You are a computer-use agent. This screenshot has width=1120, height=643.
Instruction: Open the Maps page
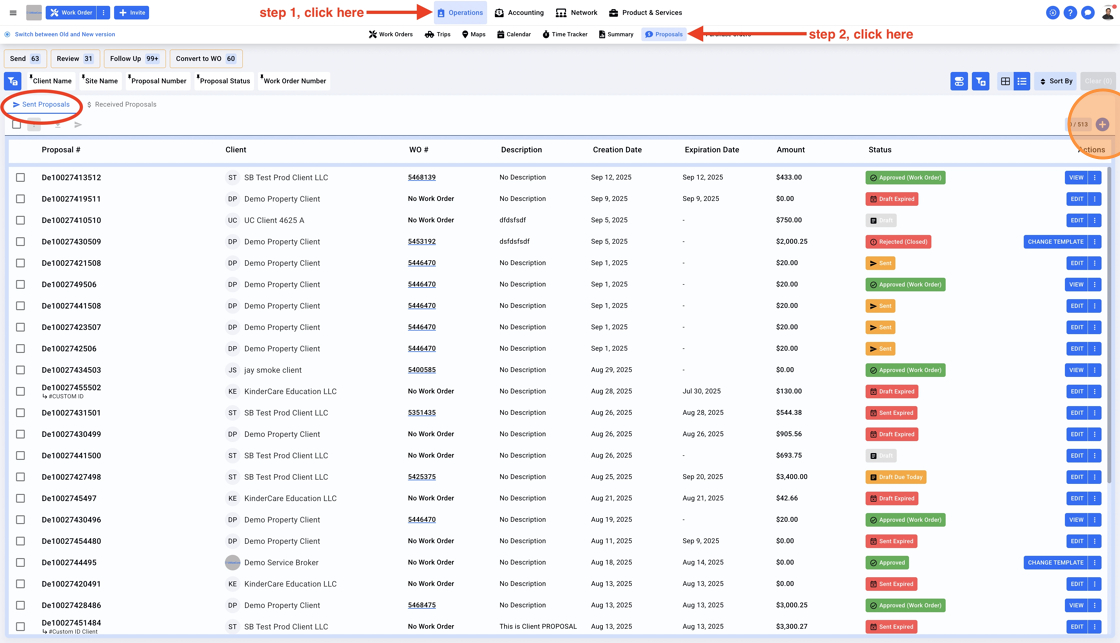(x=474, y=34)
